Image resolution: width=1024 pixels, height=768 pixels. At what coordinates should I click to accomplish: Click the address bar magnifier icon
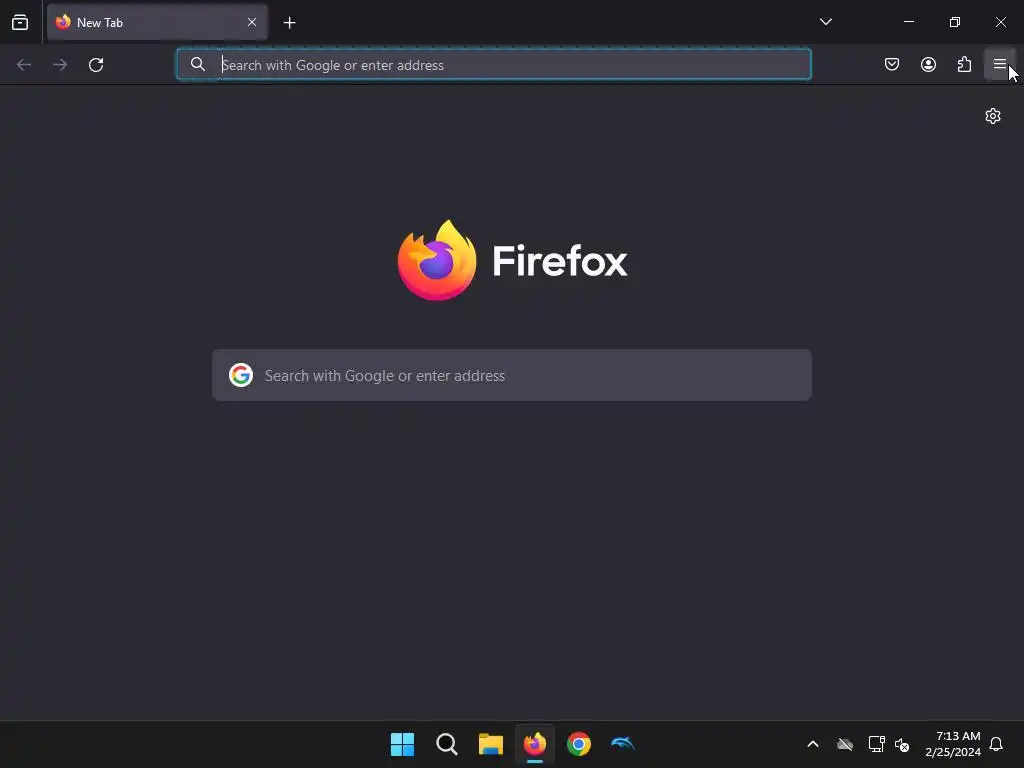(198, 64)
